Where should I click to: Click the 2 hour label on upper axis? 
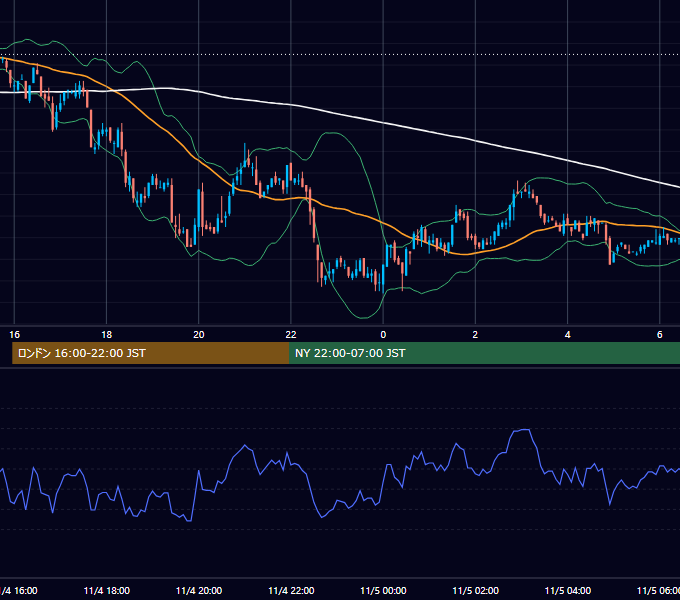(475, 335)
